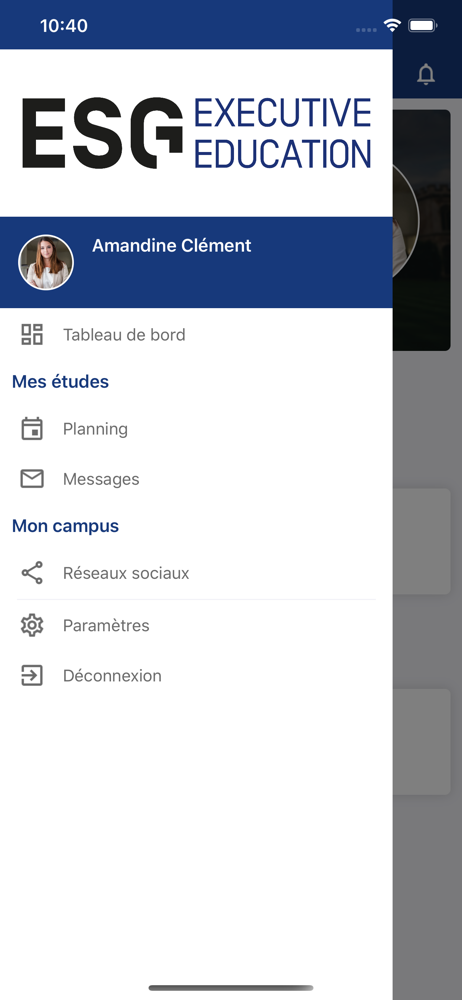Tap the Mes études section heading
This screenshot has height=1000, width=462.
click(61, 381)
